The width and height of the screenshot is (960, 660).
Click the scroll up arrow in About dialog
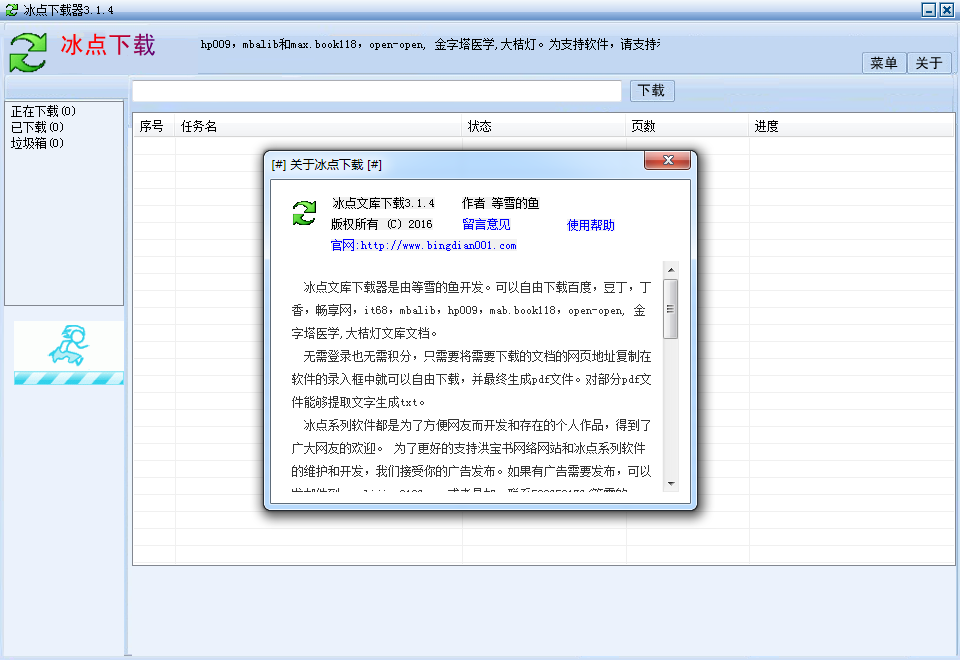(671, 270)
